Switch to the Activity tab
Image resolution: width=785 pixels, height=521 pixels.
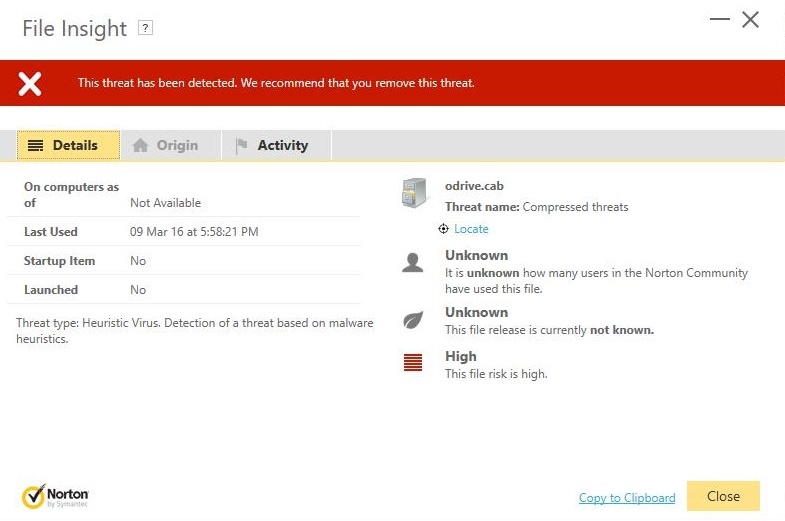coord(276,145)
